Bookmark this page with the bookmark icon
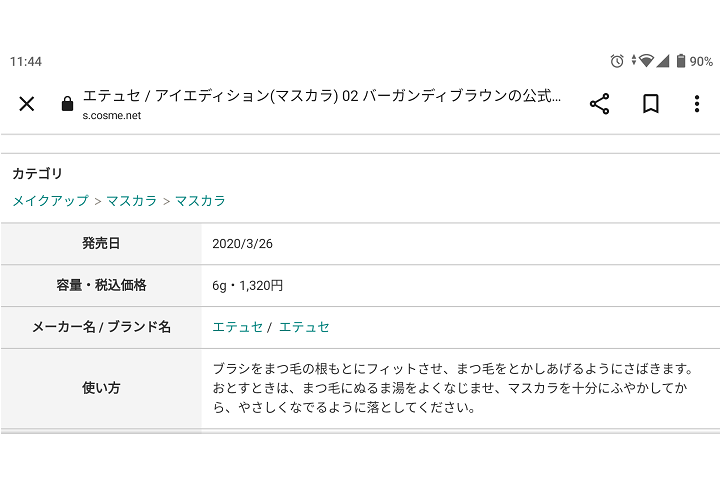The width and height of the screenshot is (720, 481). (x=651, y=104)
